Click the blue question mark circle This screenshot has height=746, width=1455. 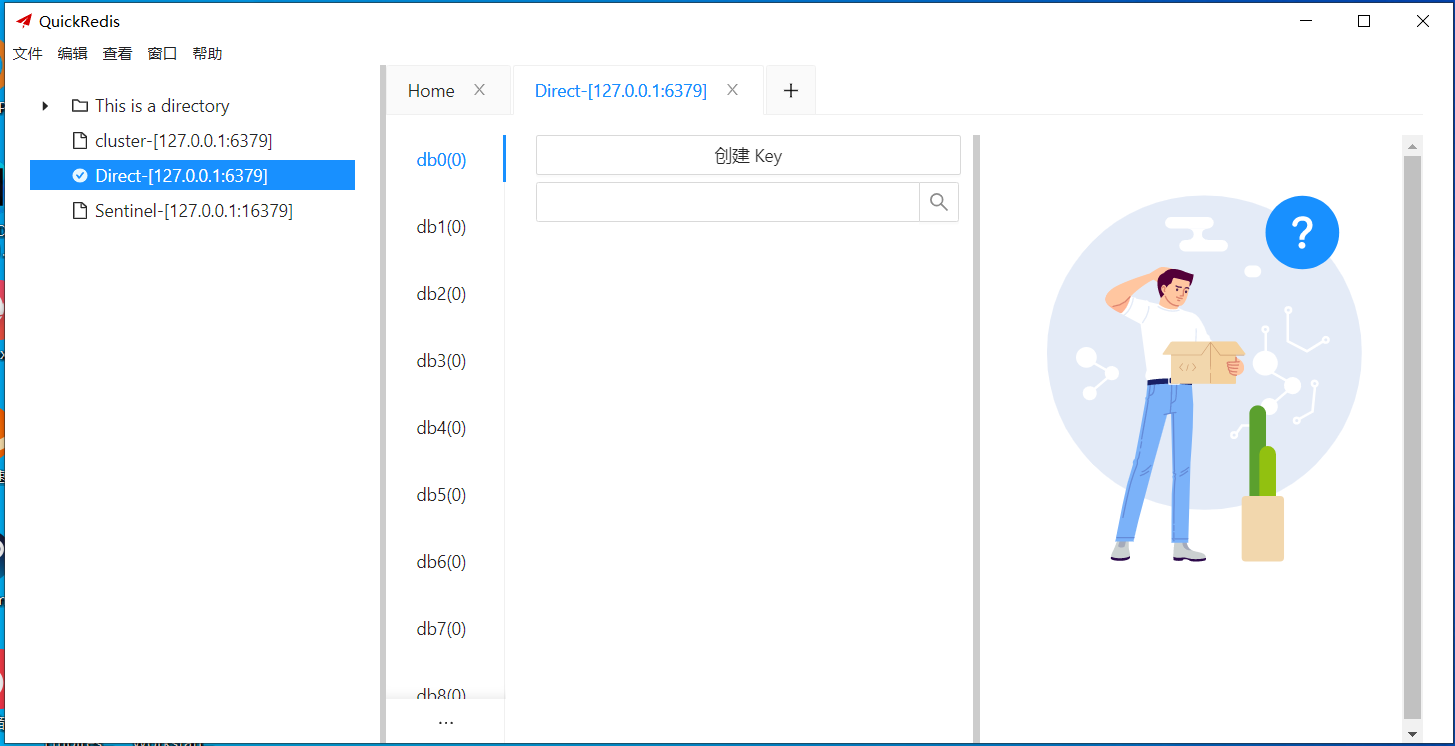pos(1301,233)
